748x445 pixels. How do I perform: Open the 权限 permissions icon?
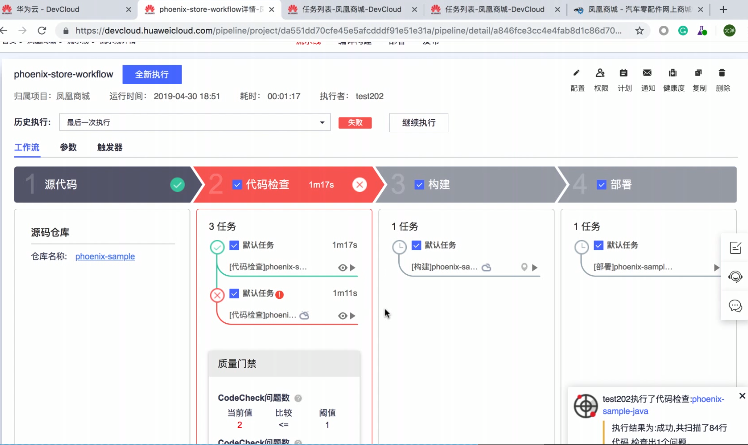point(600,73)
